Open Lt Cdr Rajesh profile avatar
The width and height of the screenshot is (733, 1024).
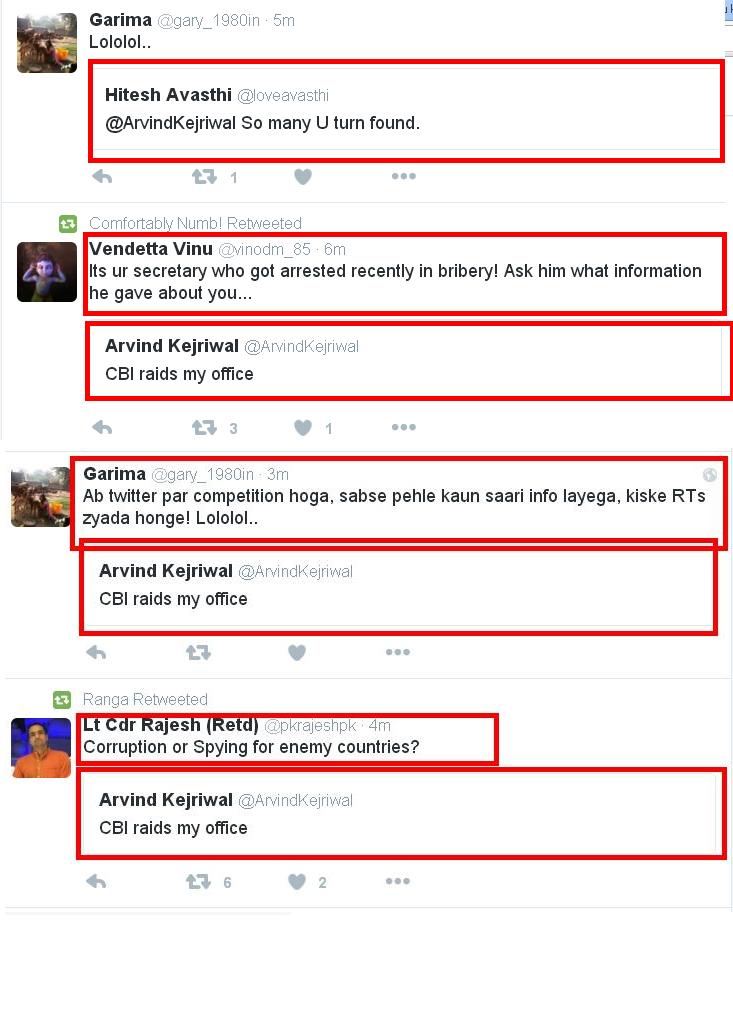pos(41,748)
